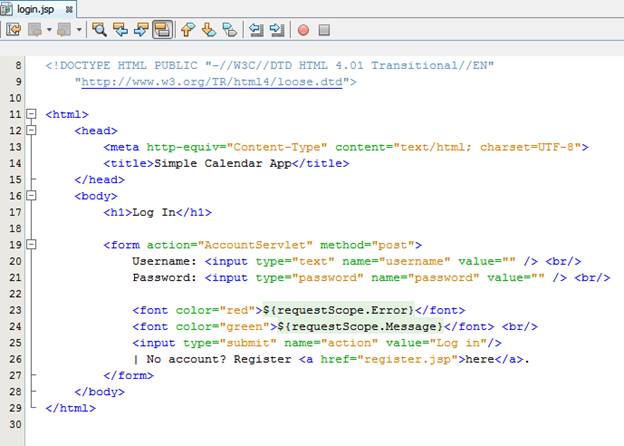Go to the next search occurrence
This screenshot has width=624, height=446.
(x=141, y=30)
